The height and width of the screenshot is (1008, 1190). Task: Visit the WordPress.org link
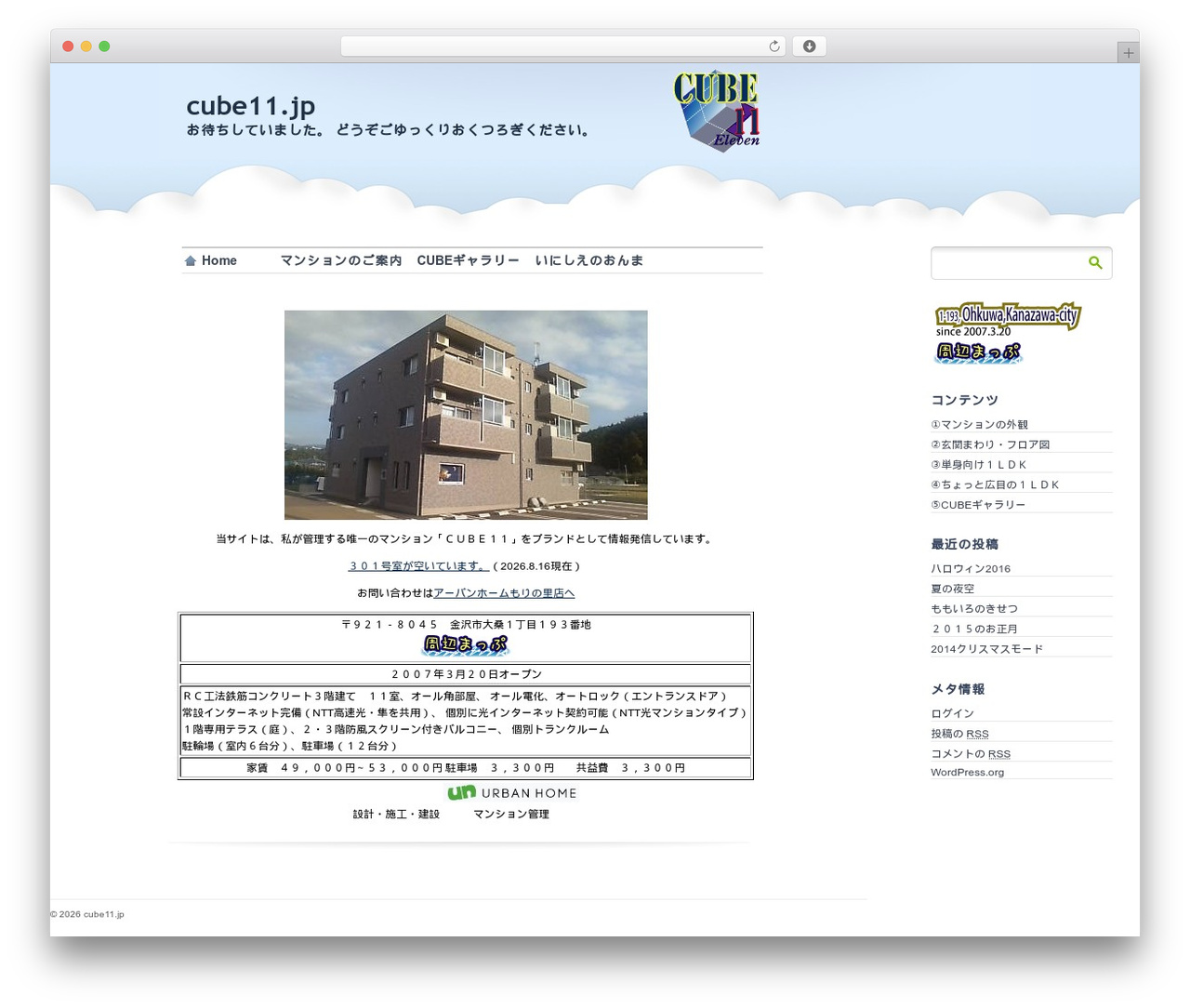click(x=968, y=773)
